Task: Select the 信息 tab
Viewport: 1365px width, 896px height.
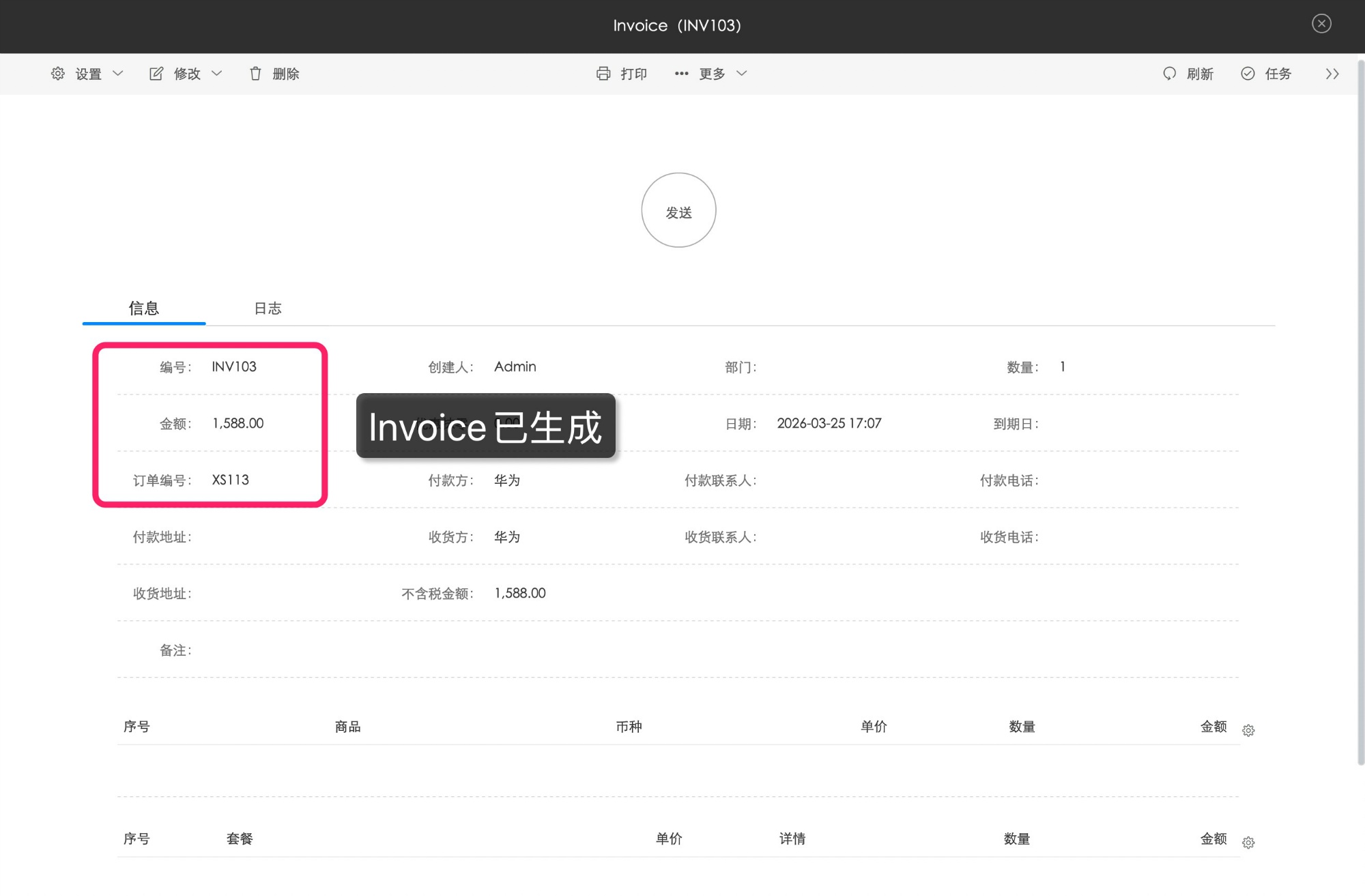Action: 144,308
